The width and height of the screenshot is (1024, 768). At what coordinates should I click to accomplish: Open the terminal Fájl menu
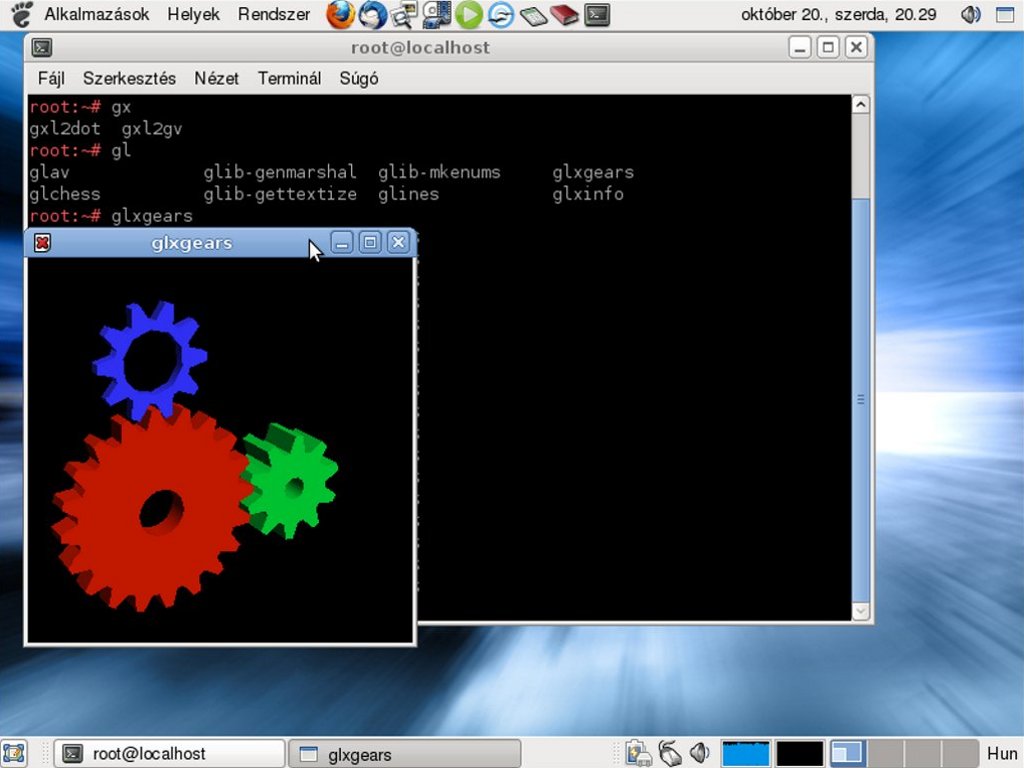point(51,78)
